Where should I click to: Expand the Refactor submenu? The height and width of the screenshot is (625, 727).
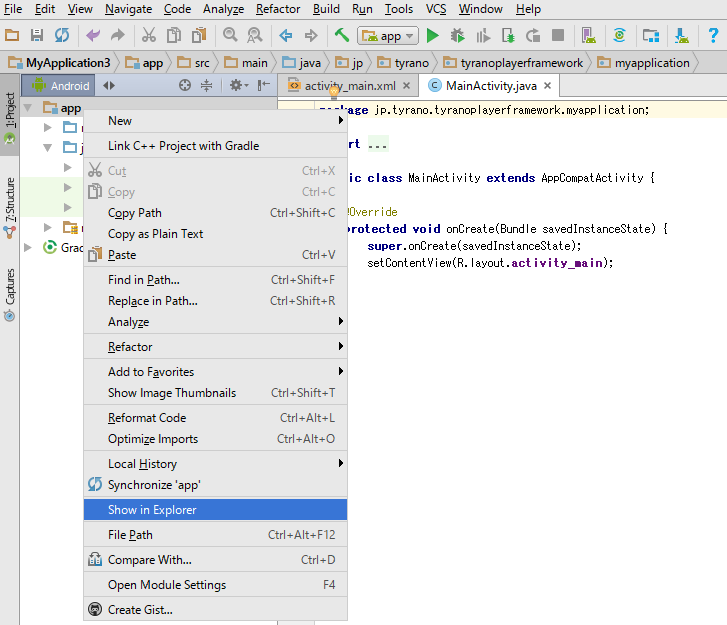[x=216, y=347]
